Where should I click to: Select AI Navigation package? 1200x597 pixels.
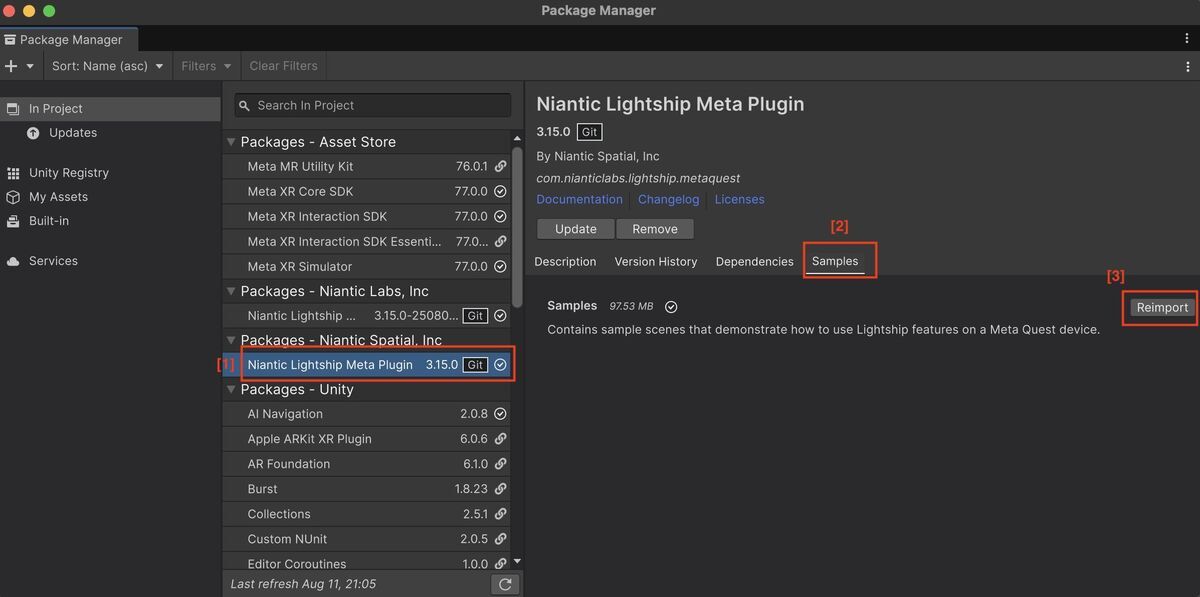tap(366, 414)
